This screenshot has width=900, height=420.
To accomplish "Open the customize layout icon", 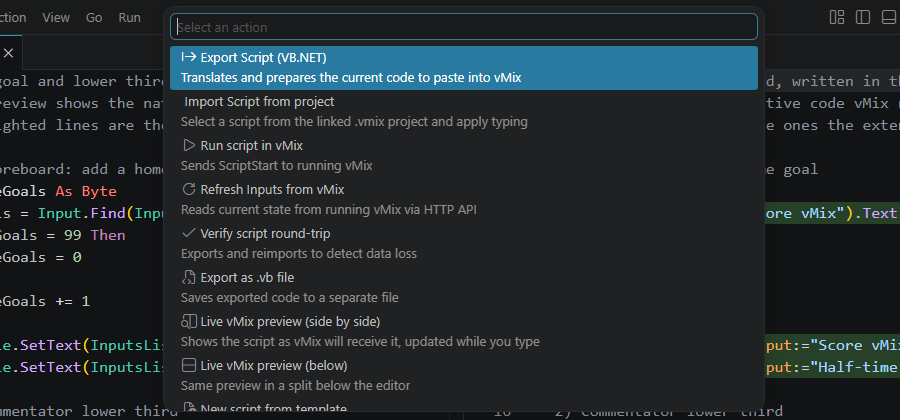I will [x=837, y=17].
